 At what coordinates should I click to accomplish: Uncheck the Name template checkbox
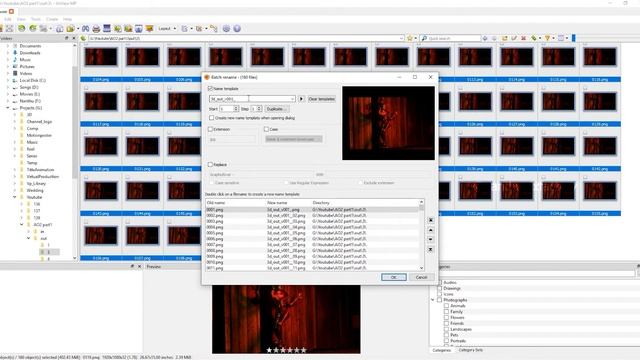point(210,88)
